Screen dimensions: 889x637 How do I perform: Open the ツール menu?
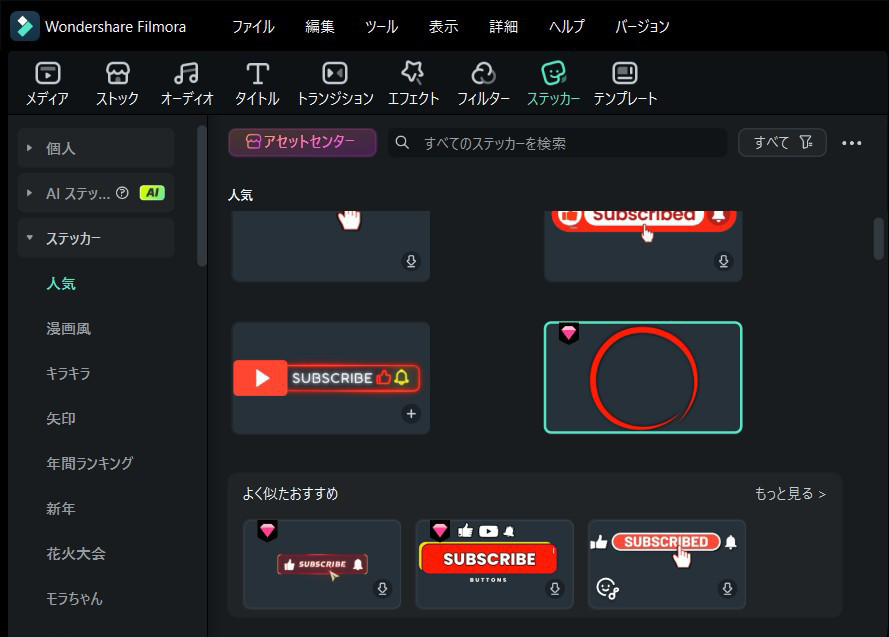click(381, 27)
